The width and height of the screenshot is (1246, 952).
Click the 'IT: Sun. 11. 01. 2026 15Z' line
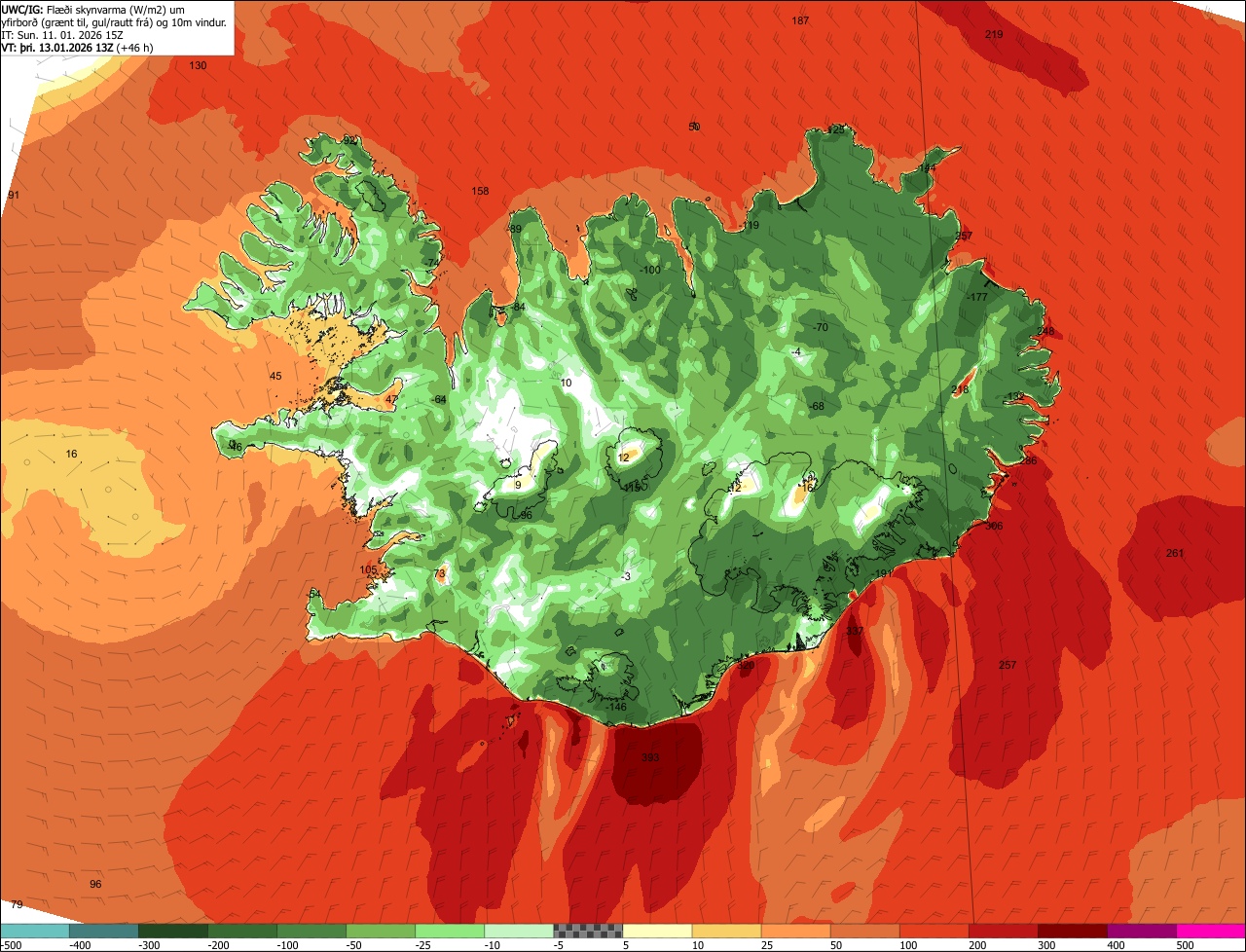tap(62, 35)
